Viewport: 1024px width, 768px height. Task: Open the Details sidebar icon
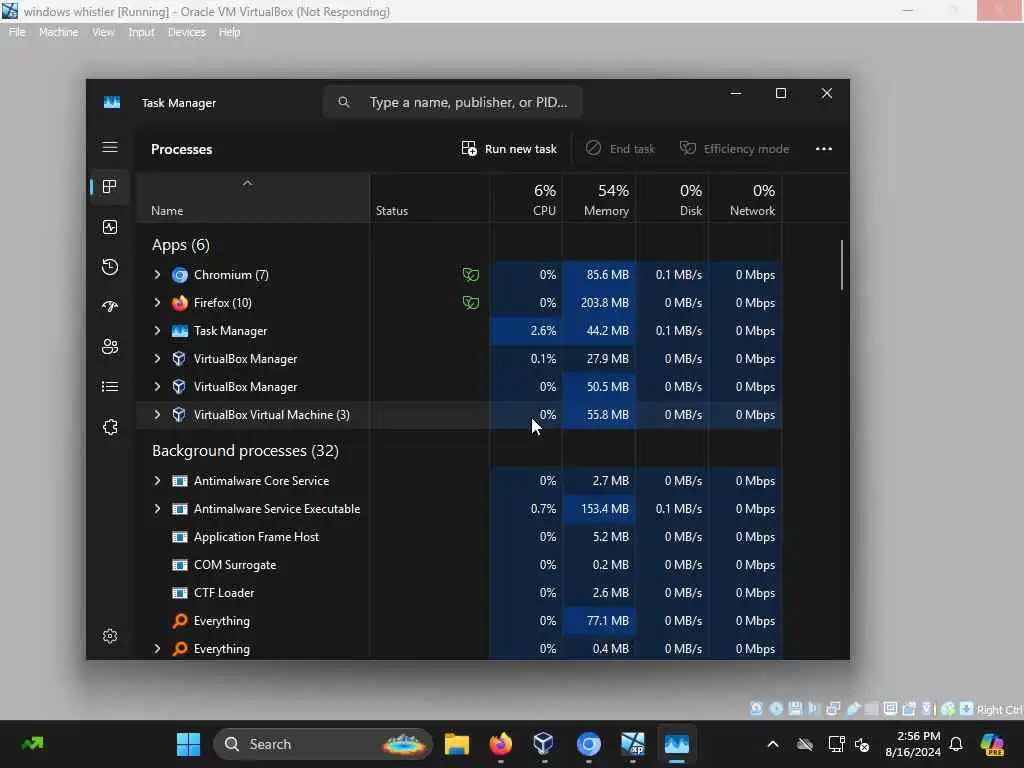(x=110, y=387)
